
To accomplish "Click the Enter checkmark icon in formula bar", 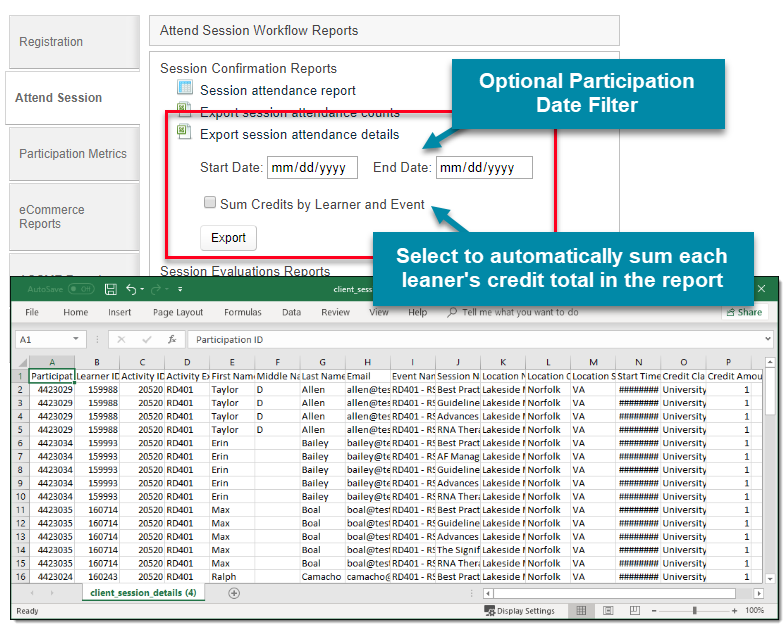I will [x=146, y=340].
